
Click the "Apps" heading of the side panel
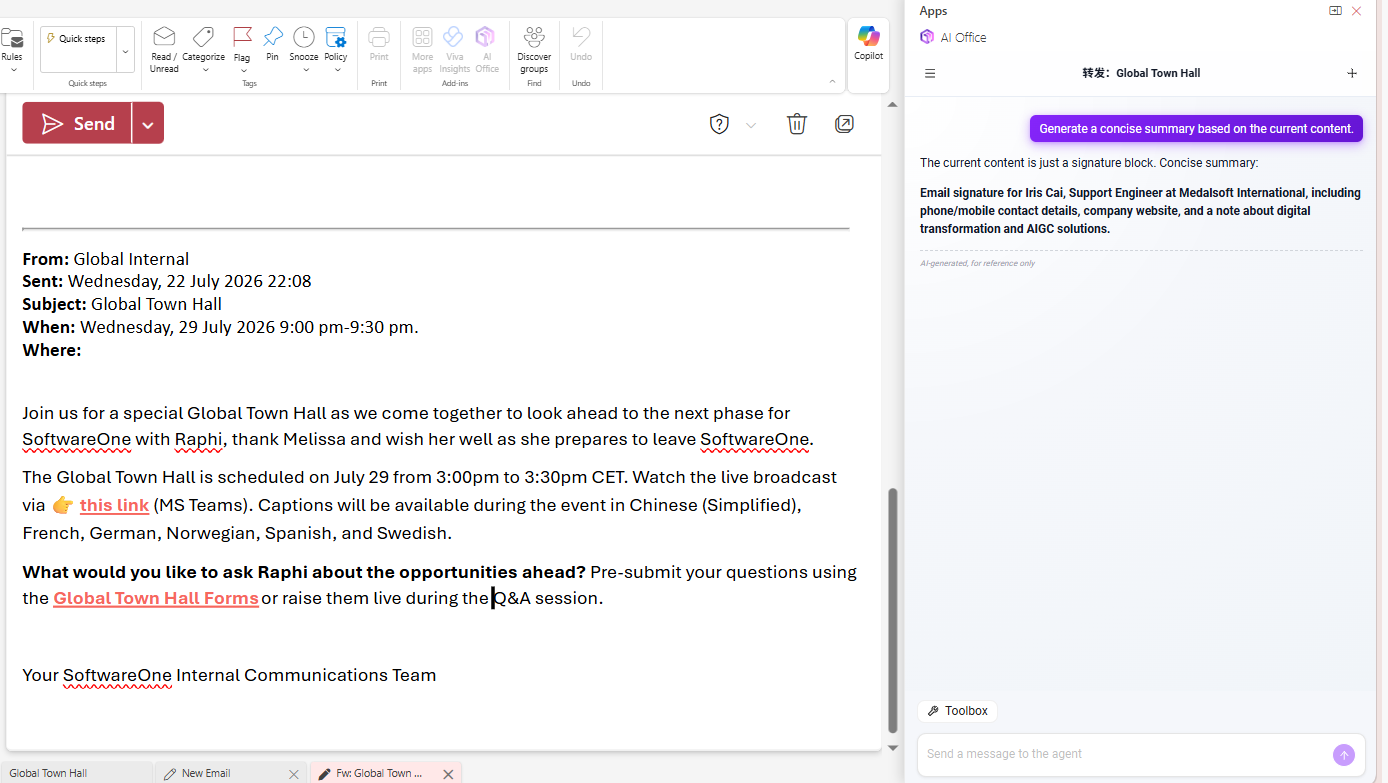point(933,11)
